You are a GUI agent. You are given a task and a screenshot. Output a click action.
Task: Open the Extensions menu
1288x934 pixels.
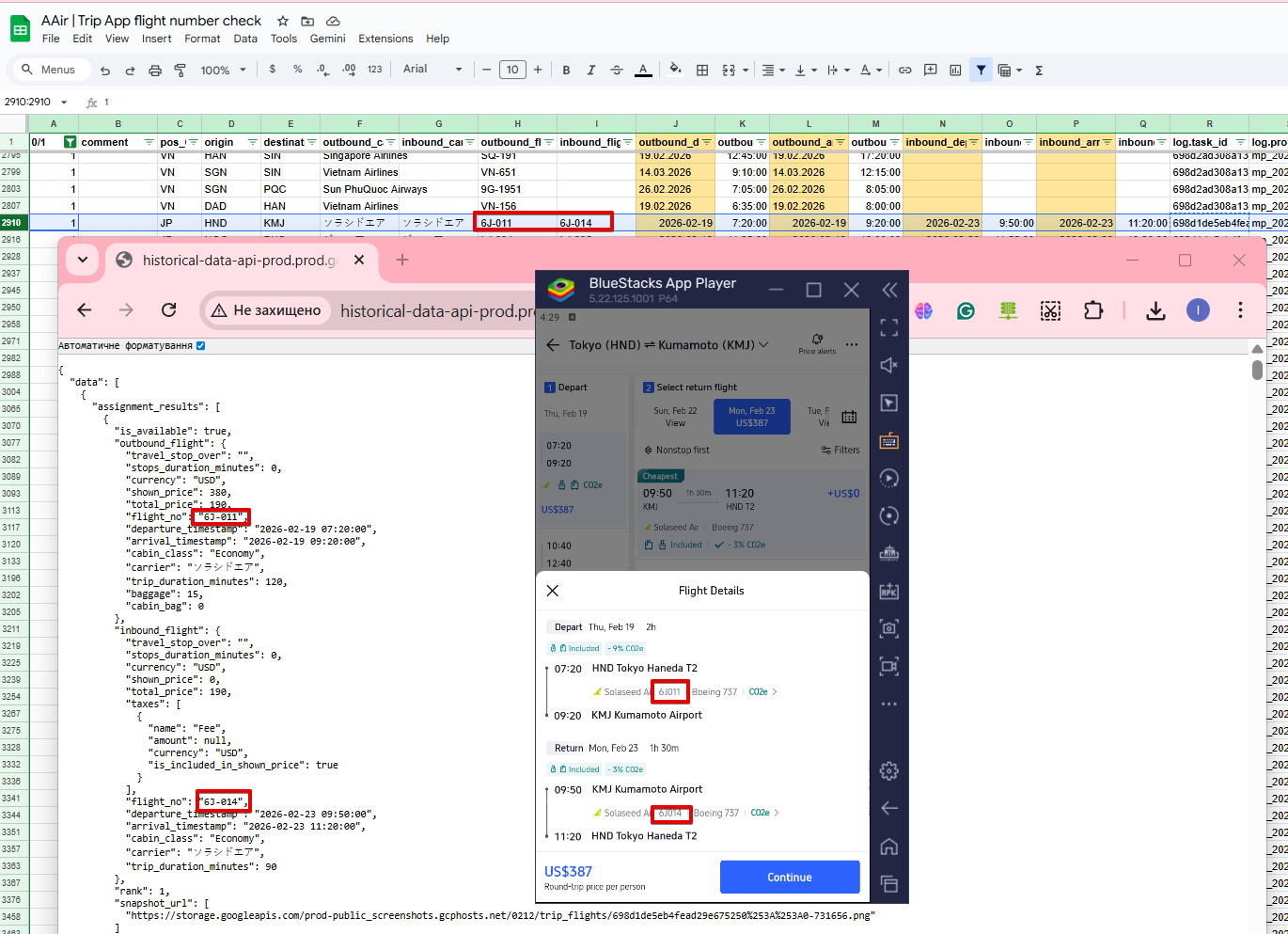point(385,39)
